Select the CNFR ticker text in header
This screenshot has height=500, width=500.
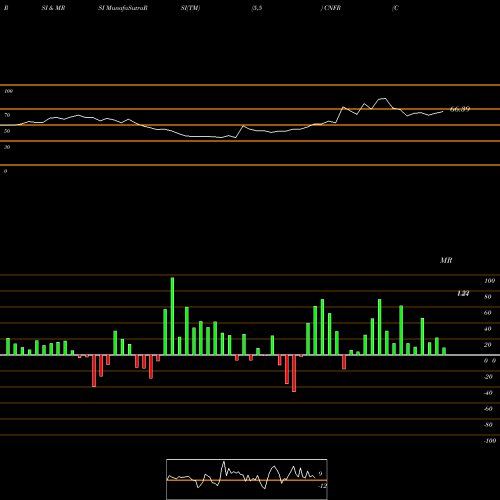pos(332,8)
